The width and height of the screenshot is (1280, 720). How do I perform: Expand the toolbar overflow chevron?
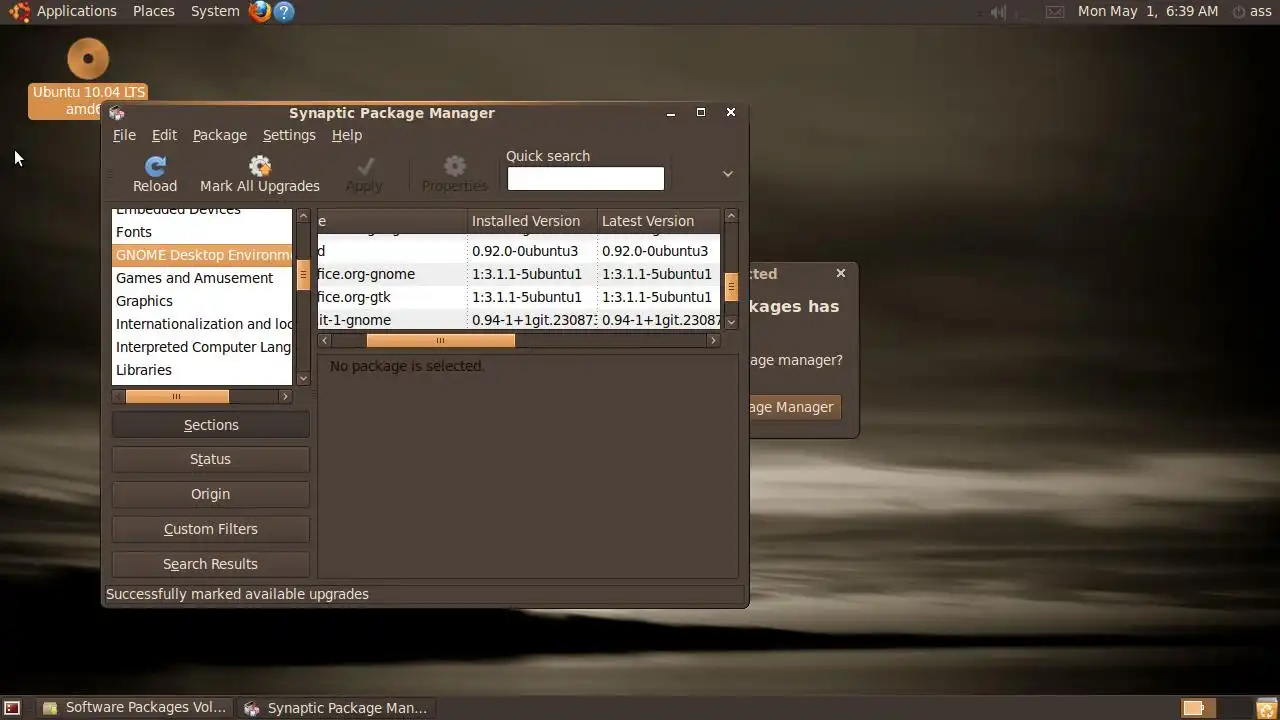[728, 174]
